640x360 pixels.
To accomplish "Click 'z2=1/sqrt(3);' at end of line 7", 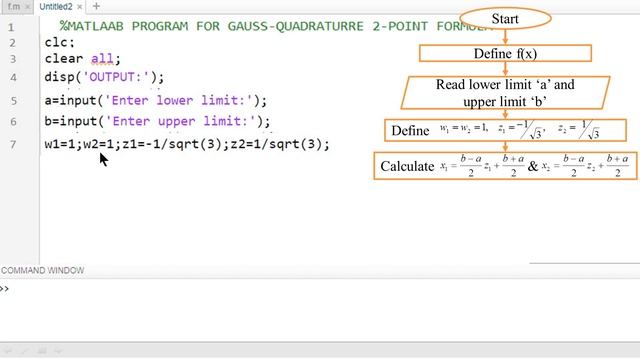I will point(280,144).
